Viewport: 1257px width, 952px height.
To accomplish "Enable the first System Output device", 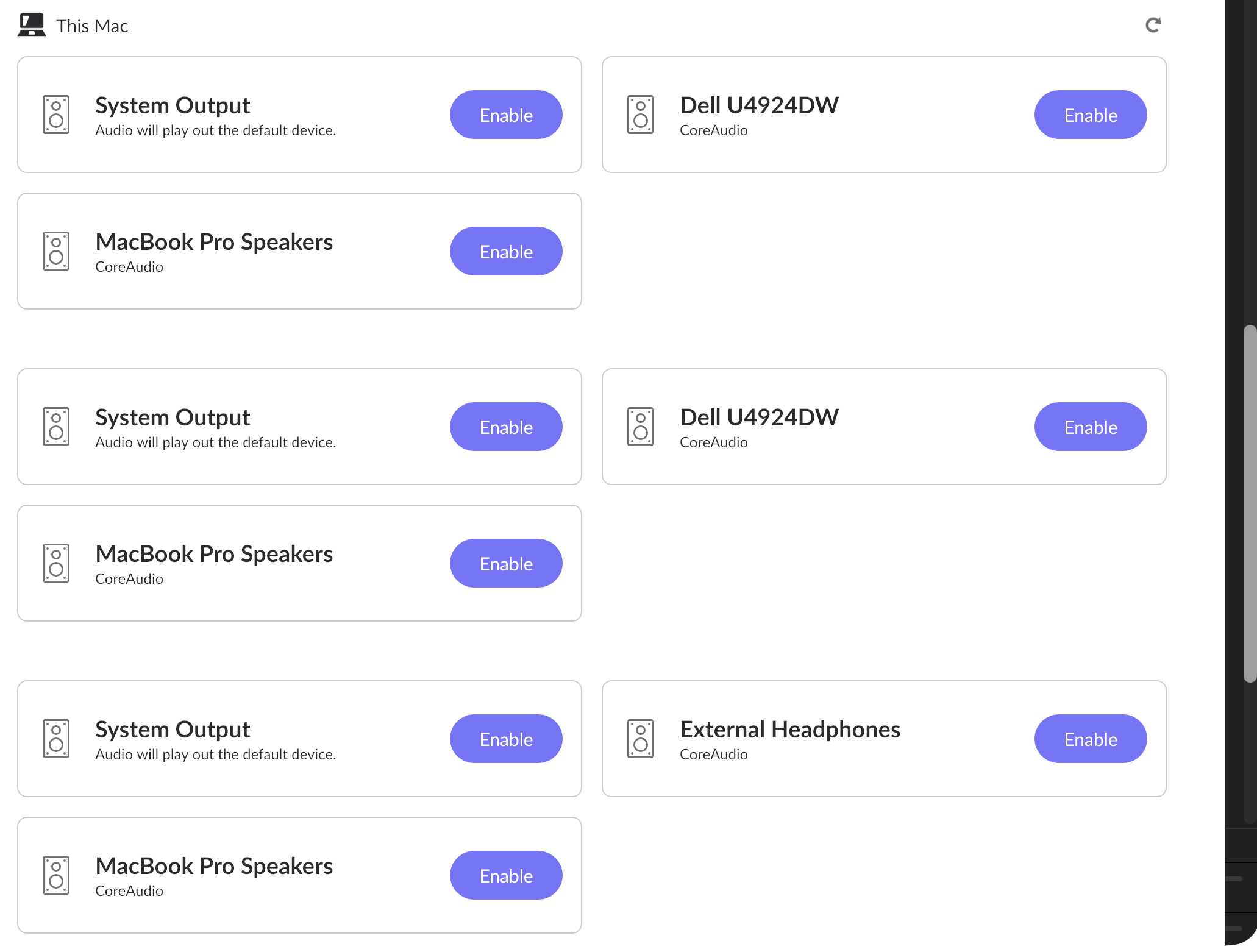I will 506,115.
